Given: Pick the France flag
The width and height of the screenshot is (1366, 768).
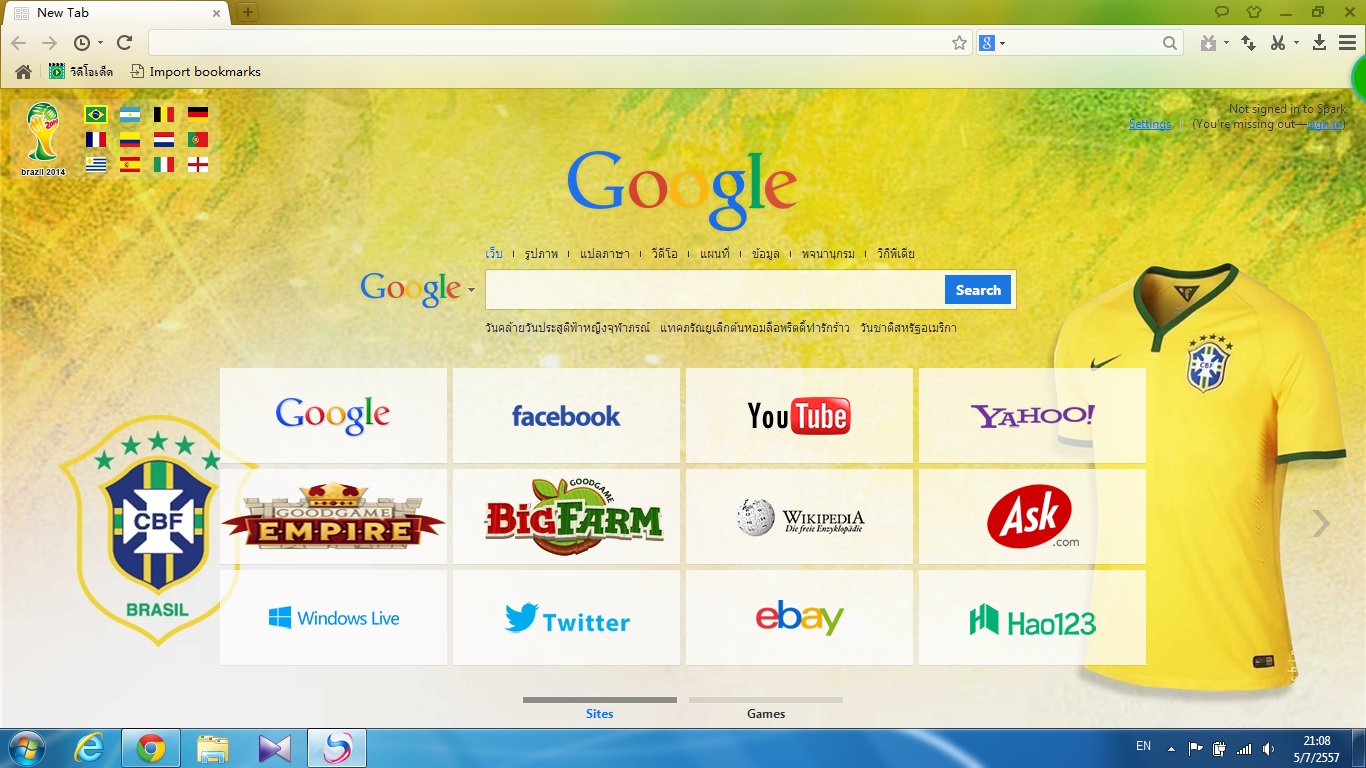Looking at the screenshot, I should tap(96, 139).
